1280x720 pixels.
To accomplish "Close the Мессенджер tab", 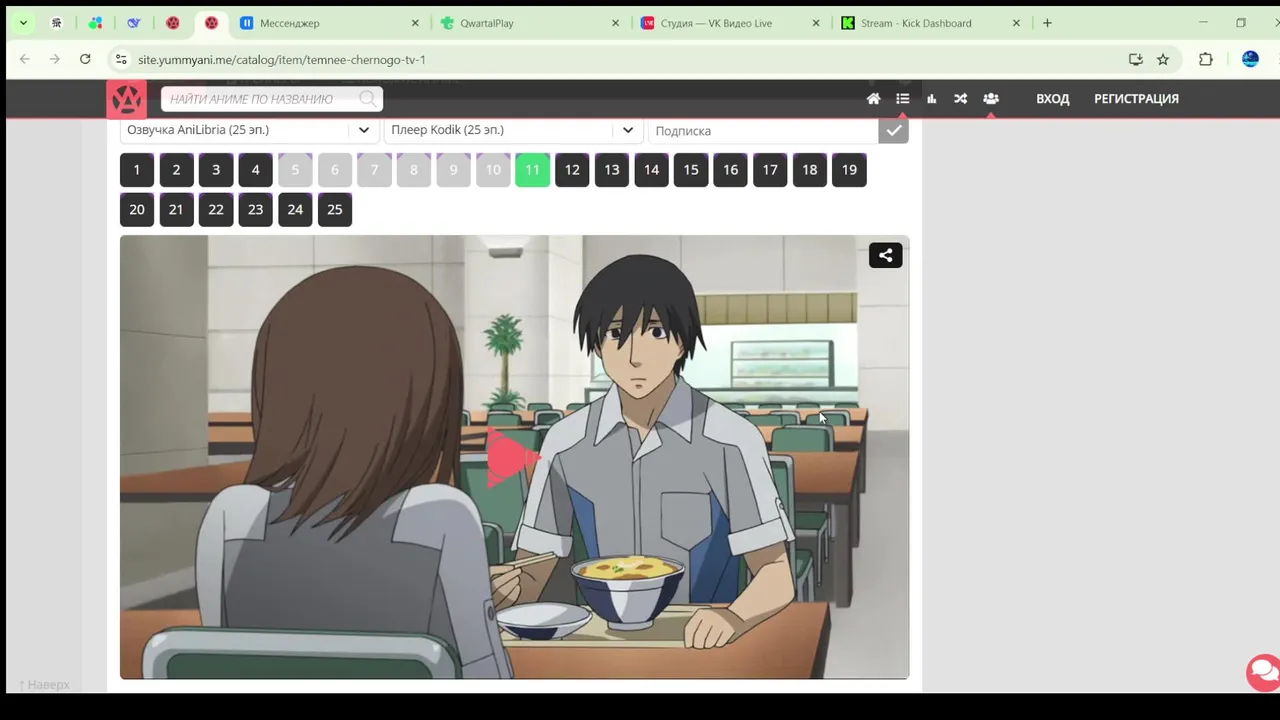I will 416,23.
